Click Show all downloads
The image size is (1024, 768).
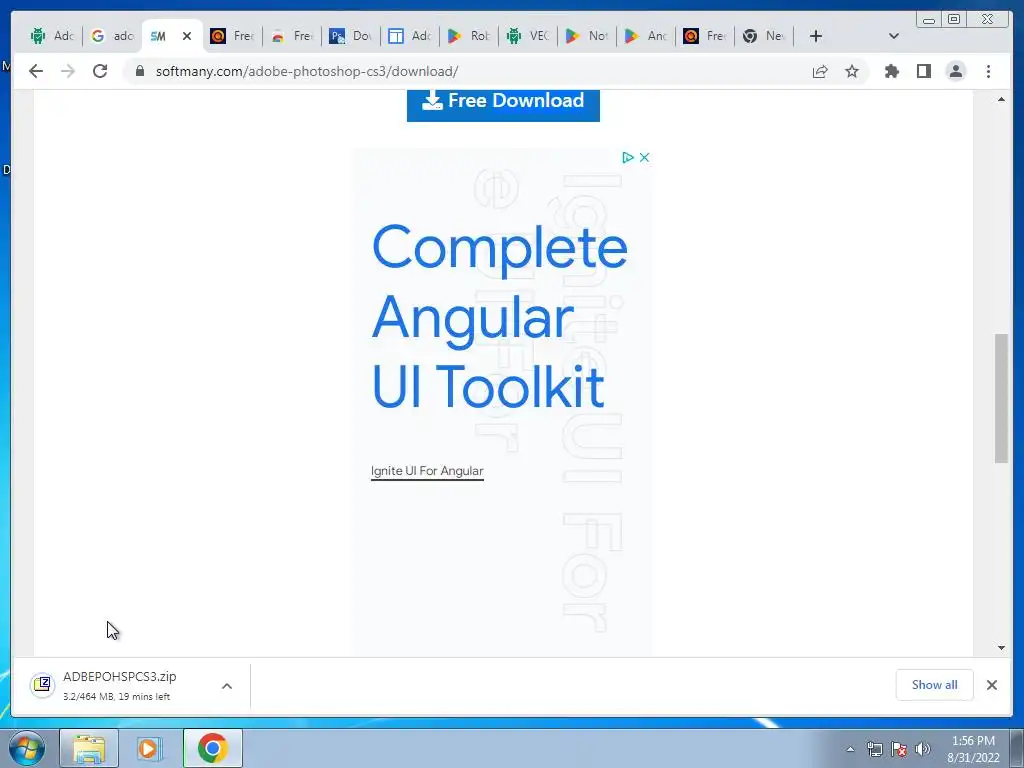pos(935,685)
